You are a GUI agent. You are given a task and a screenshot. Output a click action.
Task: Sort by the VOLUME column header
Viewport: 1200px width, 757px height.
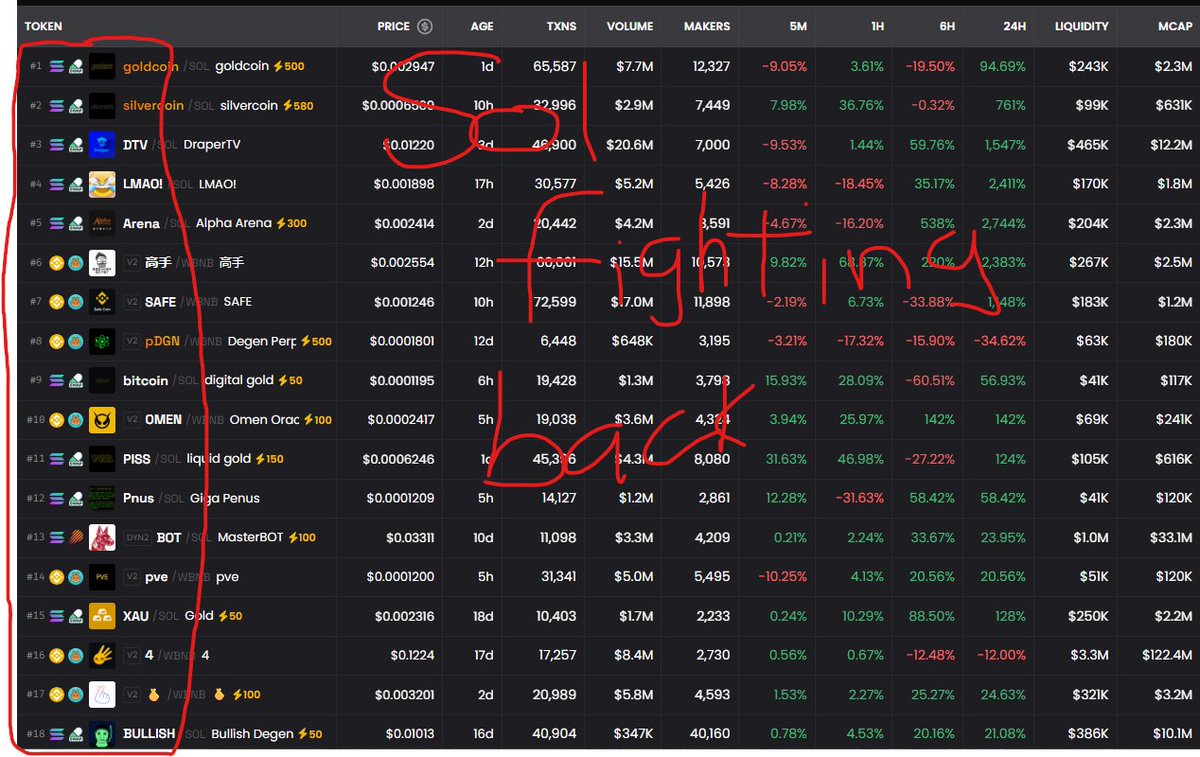pos(630,26)
